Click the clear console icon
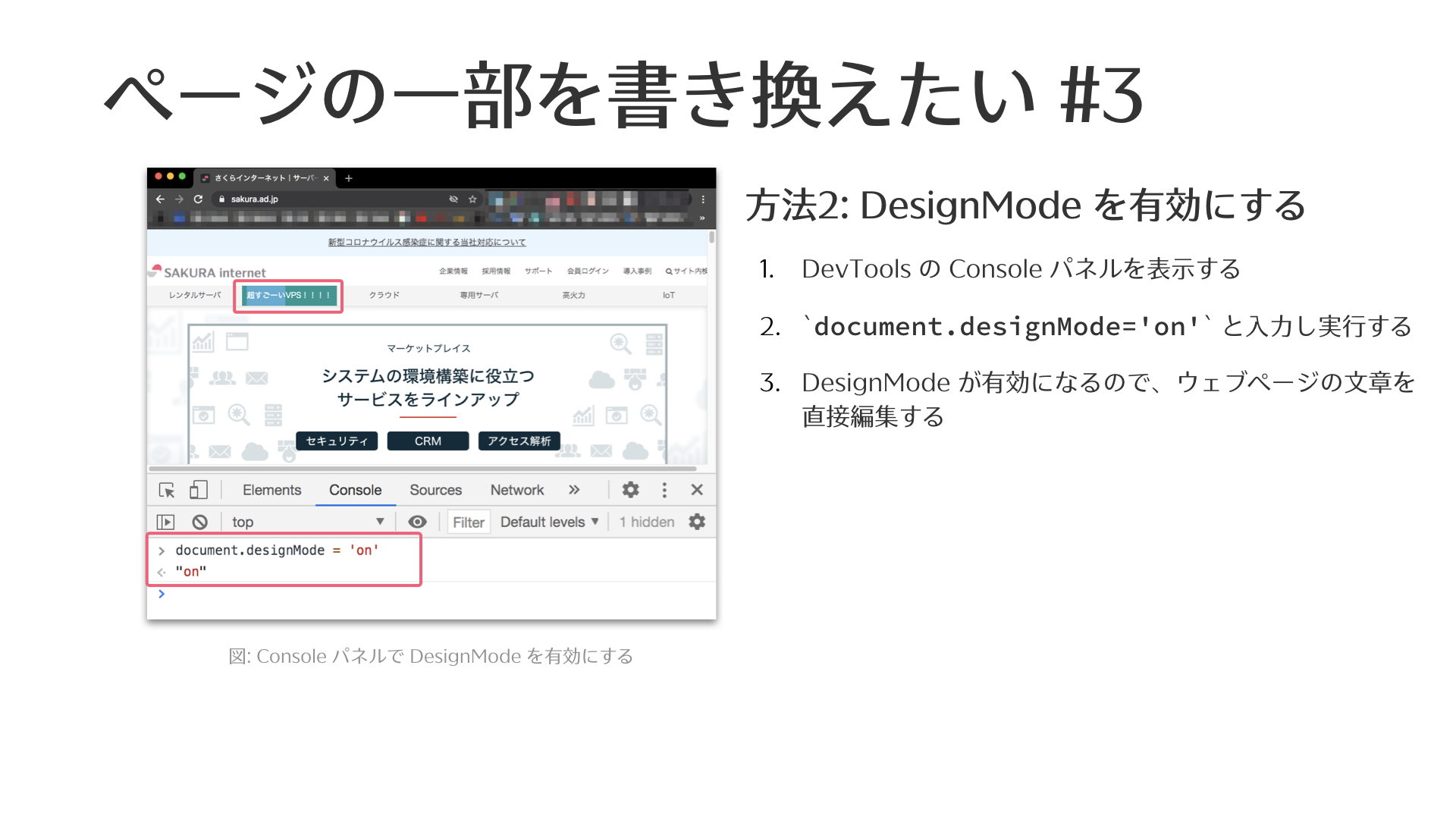Image resolution: width=1456 pixels, height=819 pixels. pyautogui.click(x=199, y=522)
